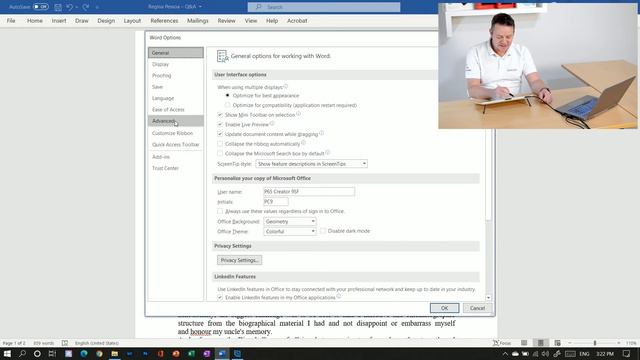This screenshot has height=360, width=640.
Task: Switch to the Insert ribbon tab
Action: (59, 20)
